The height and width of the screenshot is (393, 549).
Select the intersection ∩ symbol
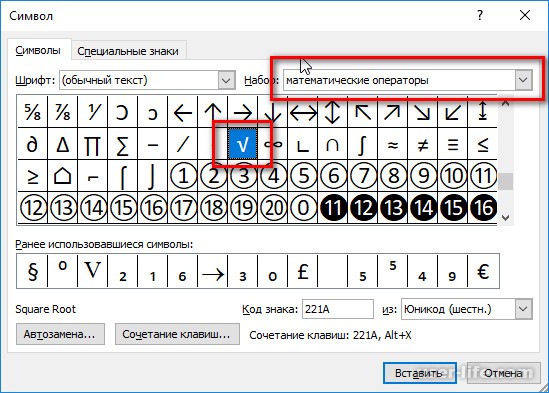pos(333,144)
